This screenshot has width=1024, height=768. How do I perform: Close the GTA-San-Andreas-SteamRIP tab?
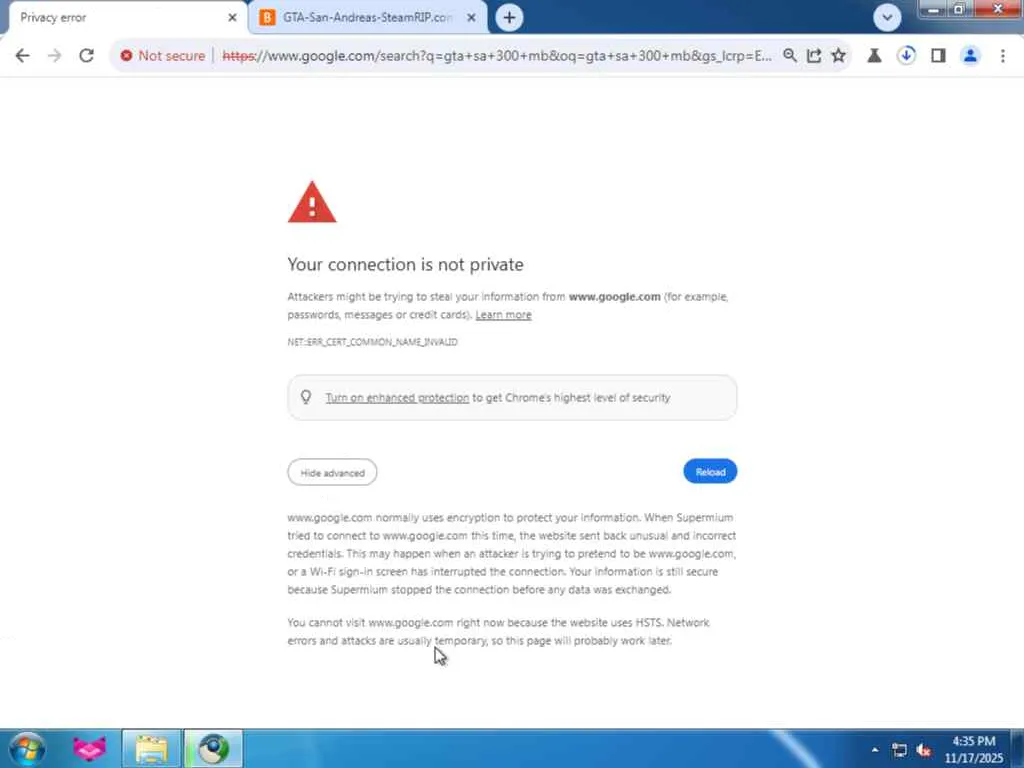471,18
